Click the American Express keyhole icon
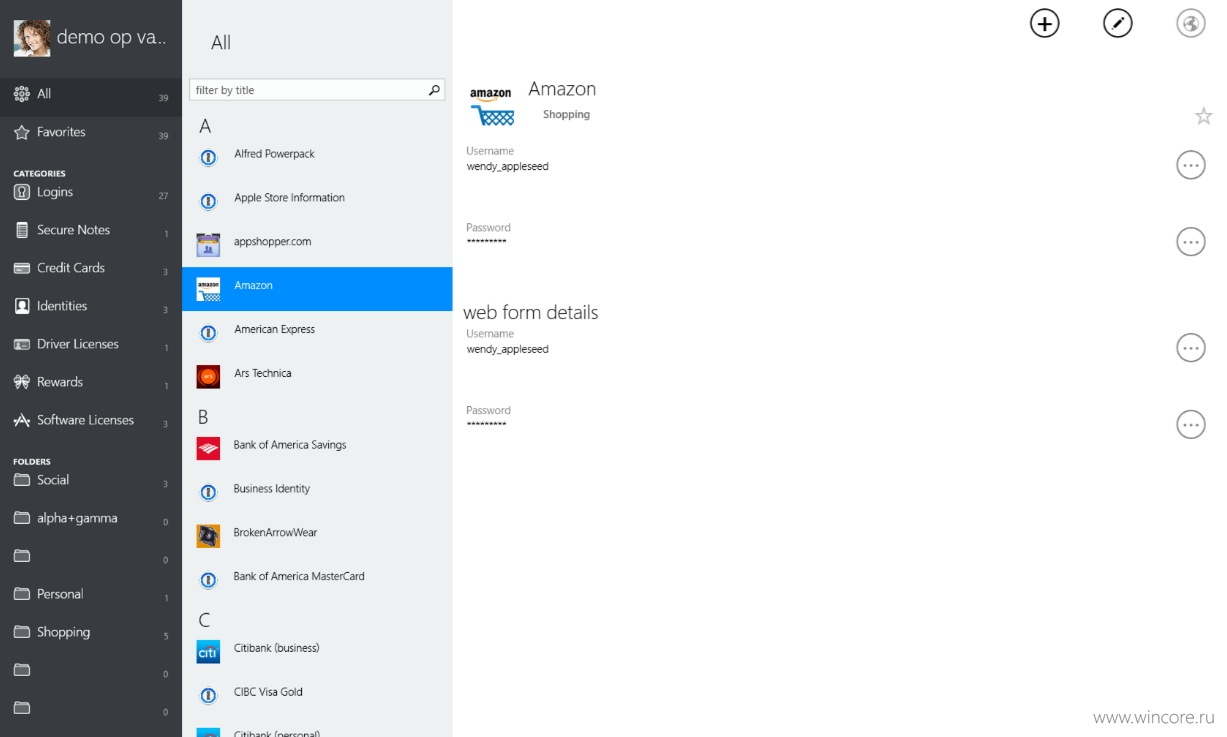 (208, 333)
